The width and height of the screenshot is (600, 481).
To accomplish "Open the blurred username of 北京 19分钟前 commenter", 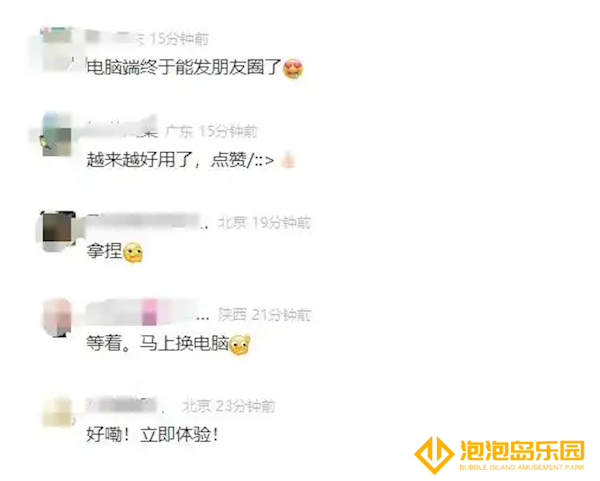I will tap(147, 222).
